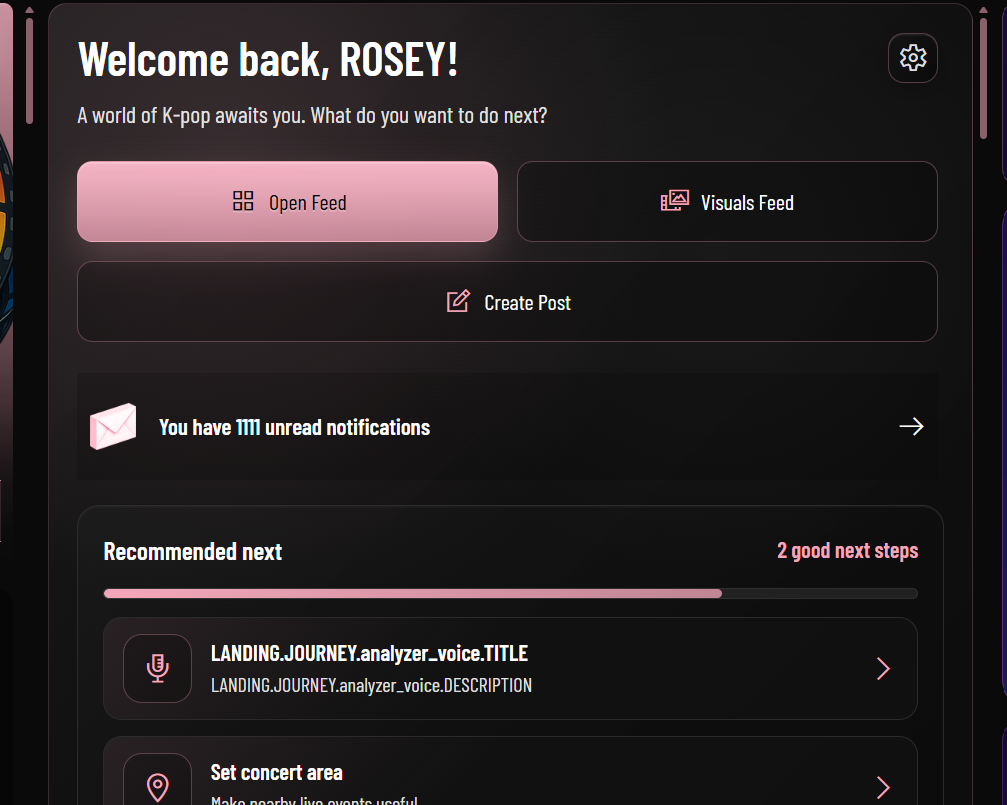Click the LANDING.JOURNEY.analyzer_voice.DESCRIPTION text
This screenshot has height=805, width=1007.
371,686
